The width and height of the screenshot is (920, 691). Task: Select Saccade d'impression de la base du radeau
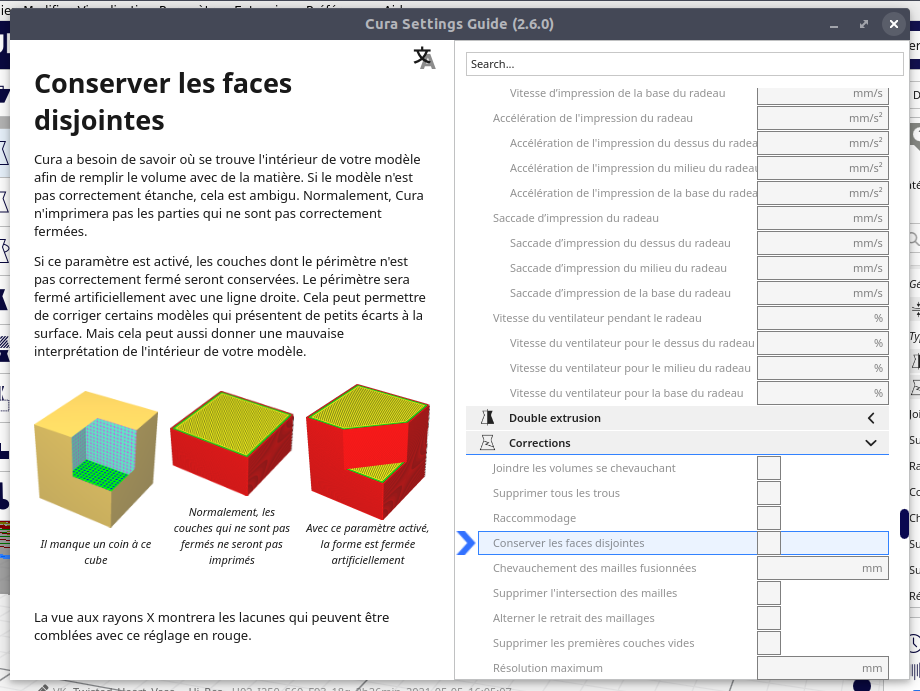pos(620,293)
